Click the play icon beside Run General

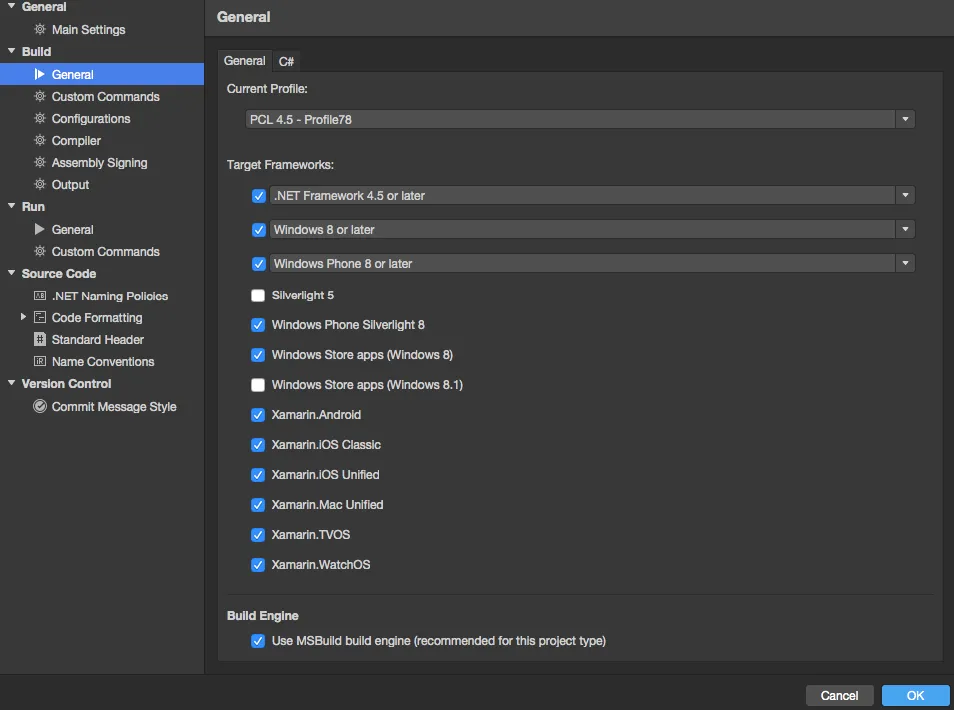(40, 230)
